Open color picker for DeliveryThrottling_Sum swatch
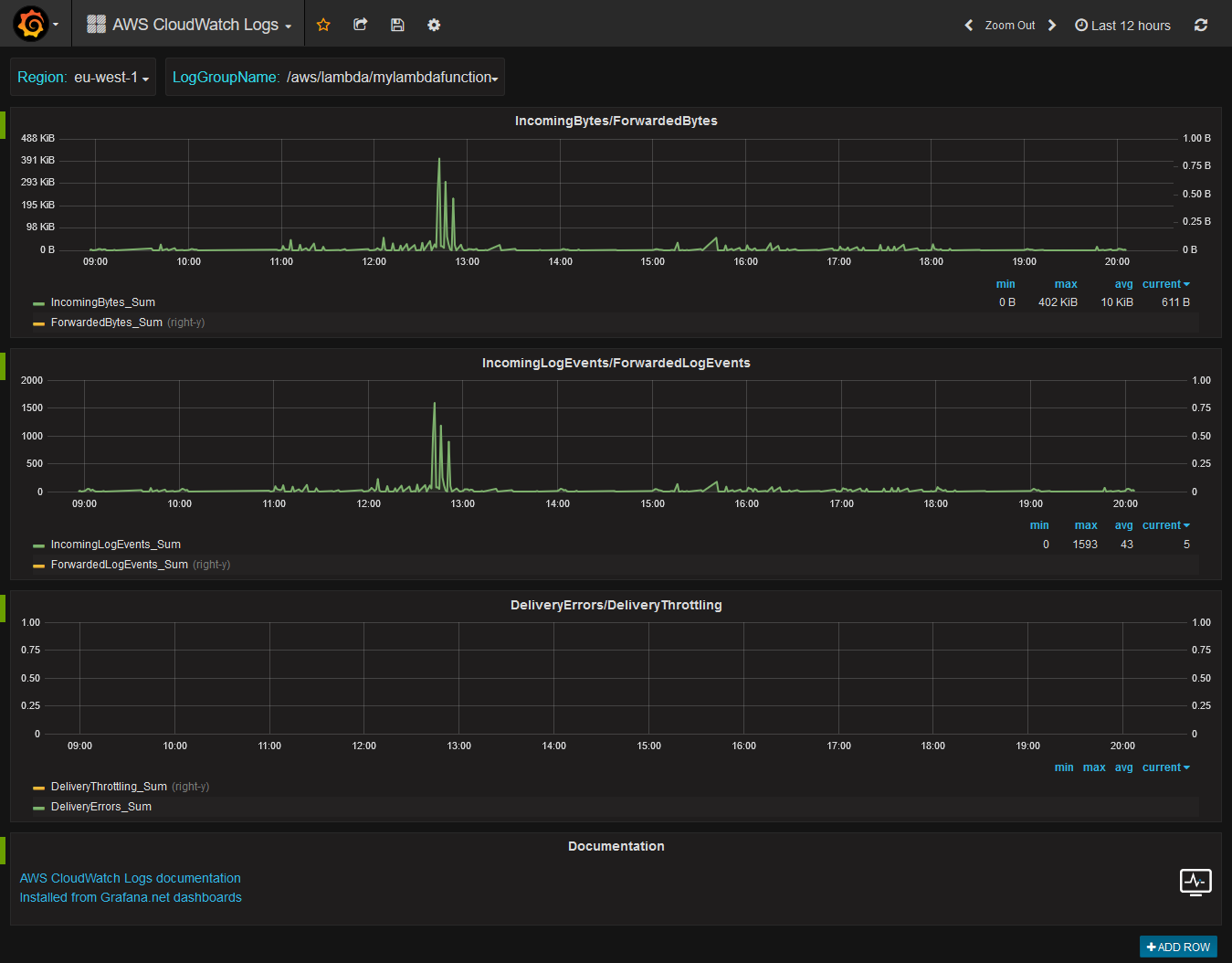The image size is (1232, 963). [38, 788]
